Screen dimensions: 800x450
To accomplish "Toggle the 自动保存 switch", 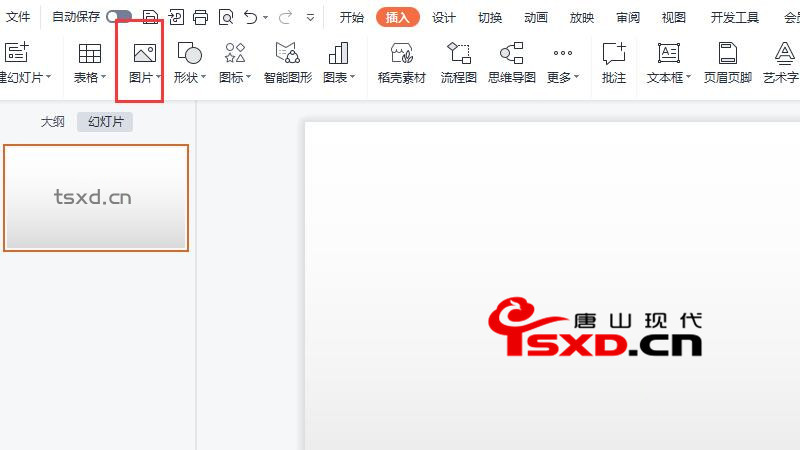I will (119, 17).
